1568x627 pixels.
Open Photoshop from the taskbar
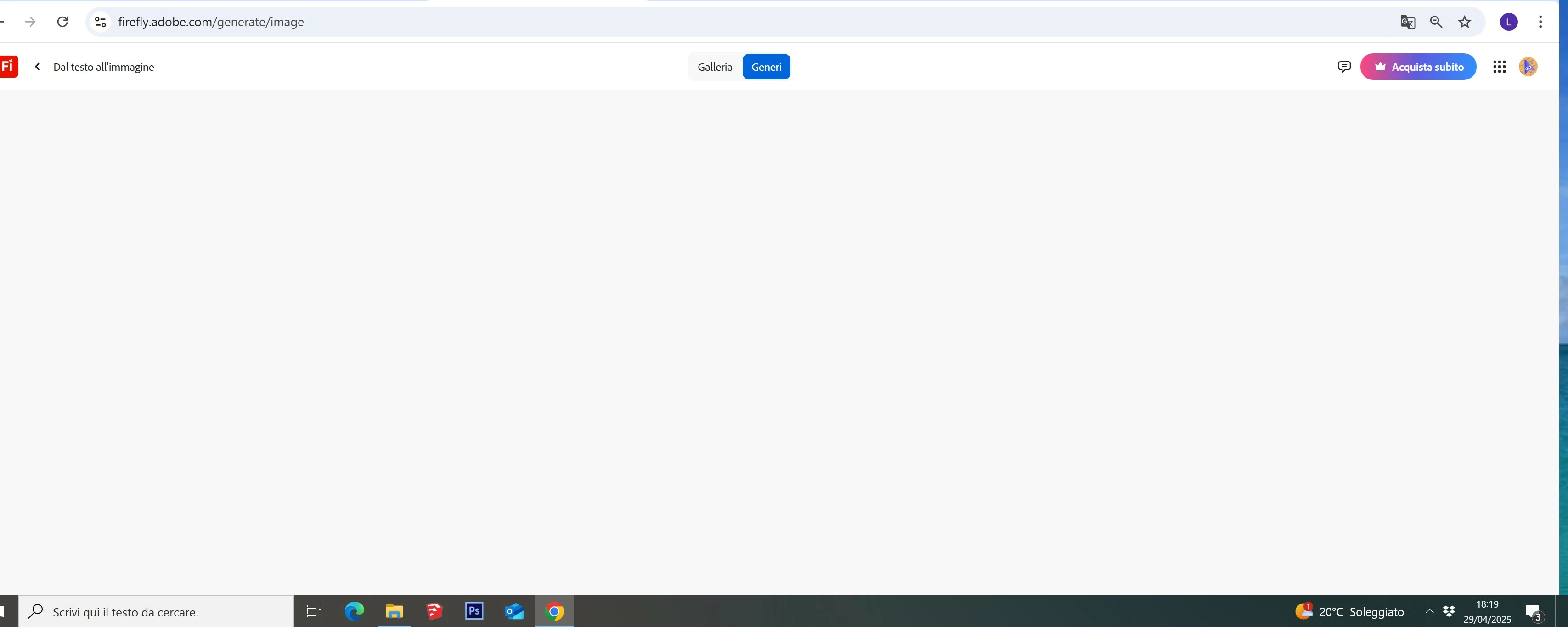474,611
